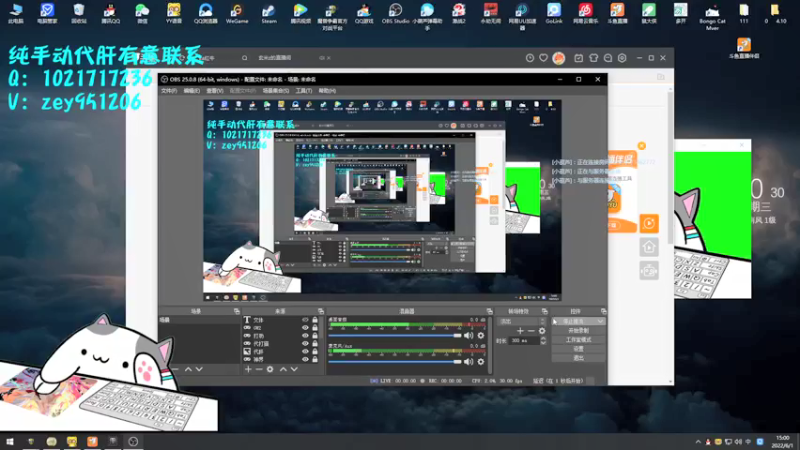Image resolution: width=800 pixels, height=450 pixels.
Task: Move the selected source up
Action: click(x=283, y=369)
